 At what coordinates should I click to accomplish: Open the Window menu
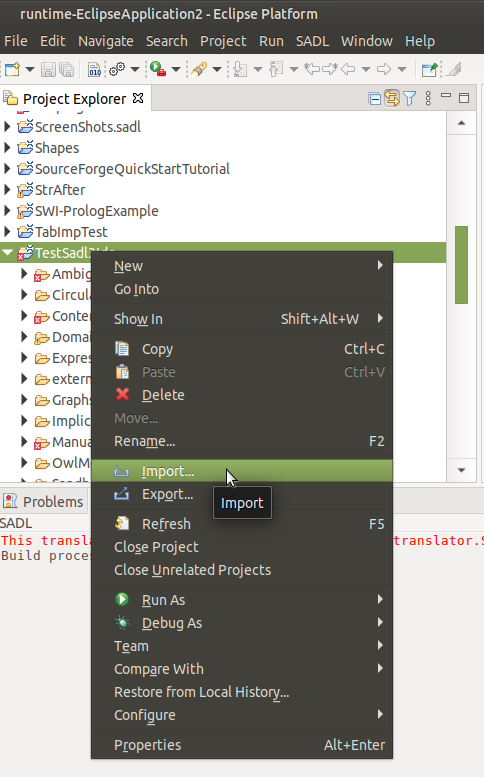pyautogui.click(x=367, y=41)
